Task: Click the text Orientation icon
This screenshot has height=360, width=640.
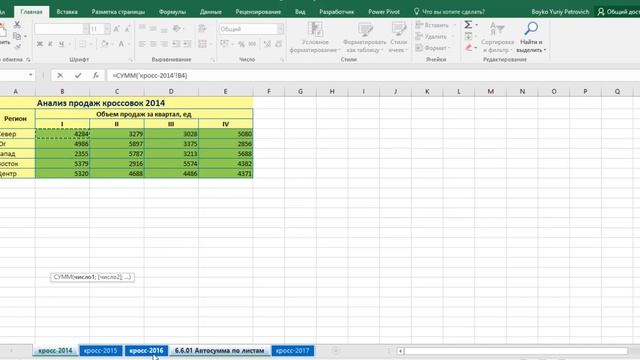Action: 177,29
